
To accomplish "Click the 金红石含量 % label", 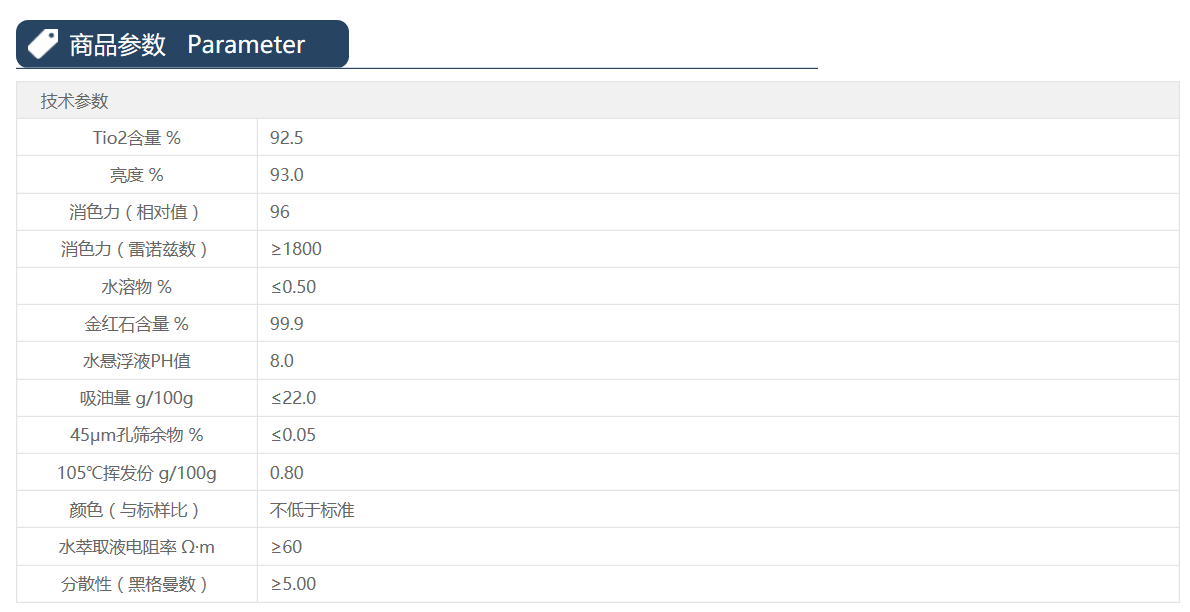I will [137, 324].
